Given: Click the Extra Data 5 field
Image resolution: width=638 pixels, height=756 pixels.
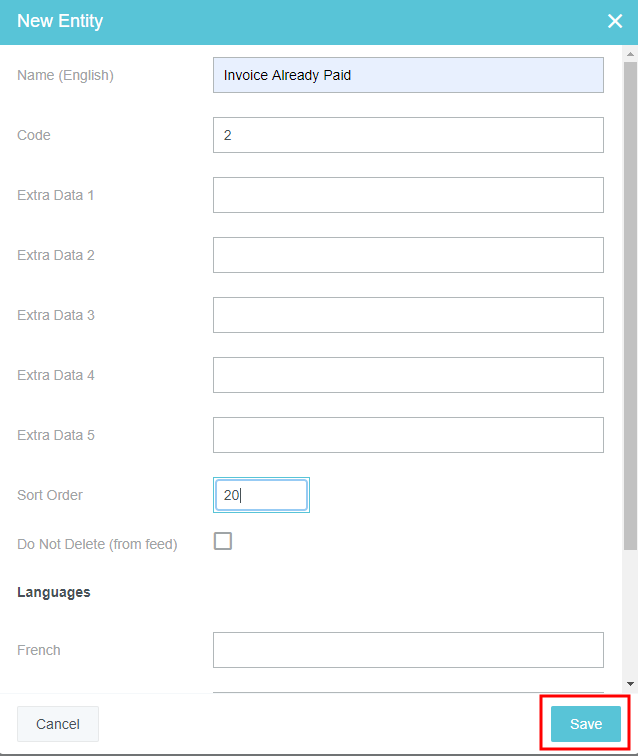Looking at the screenshot, I should pyautogui.click(x=408, y=435).
